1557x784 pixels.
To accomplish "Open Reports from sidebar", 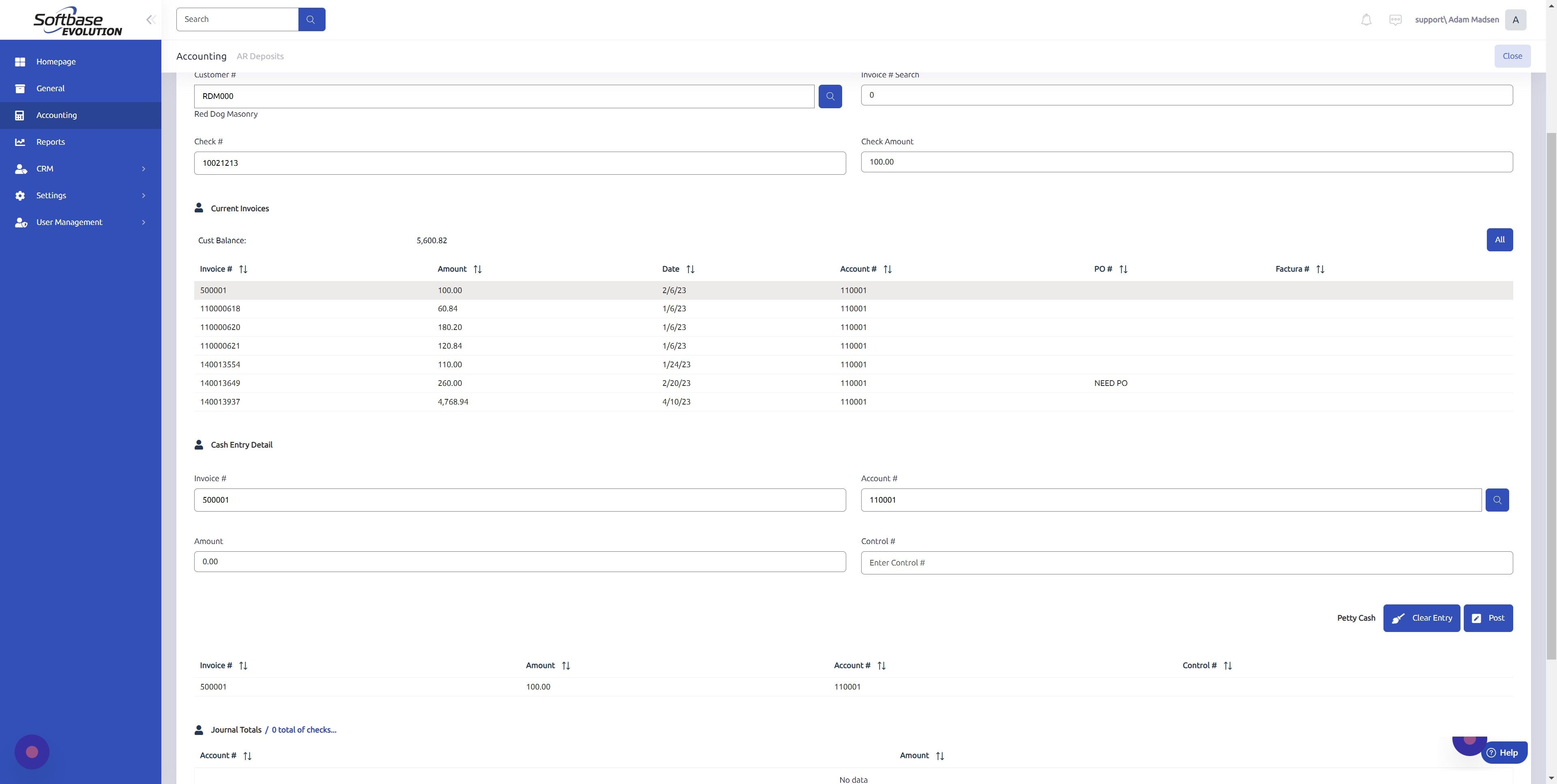I will pyautogui.click(x=80, y=142).
